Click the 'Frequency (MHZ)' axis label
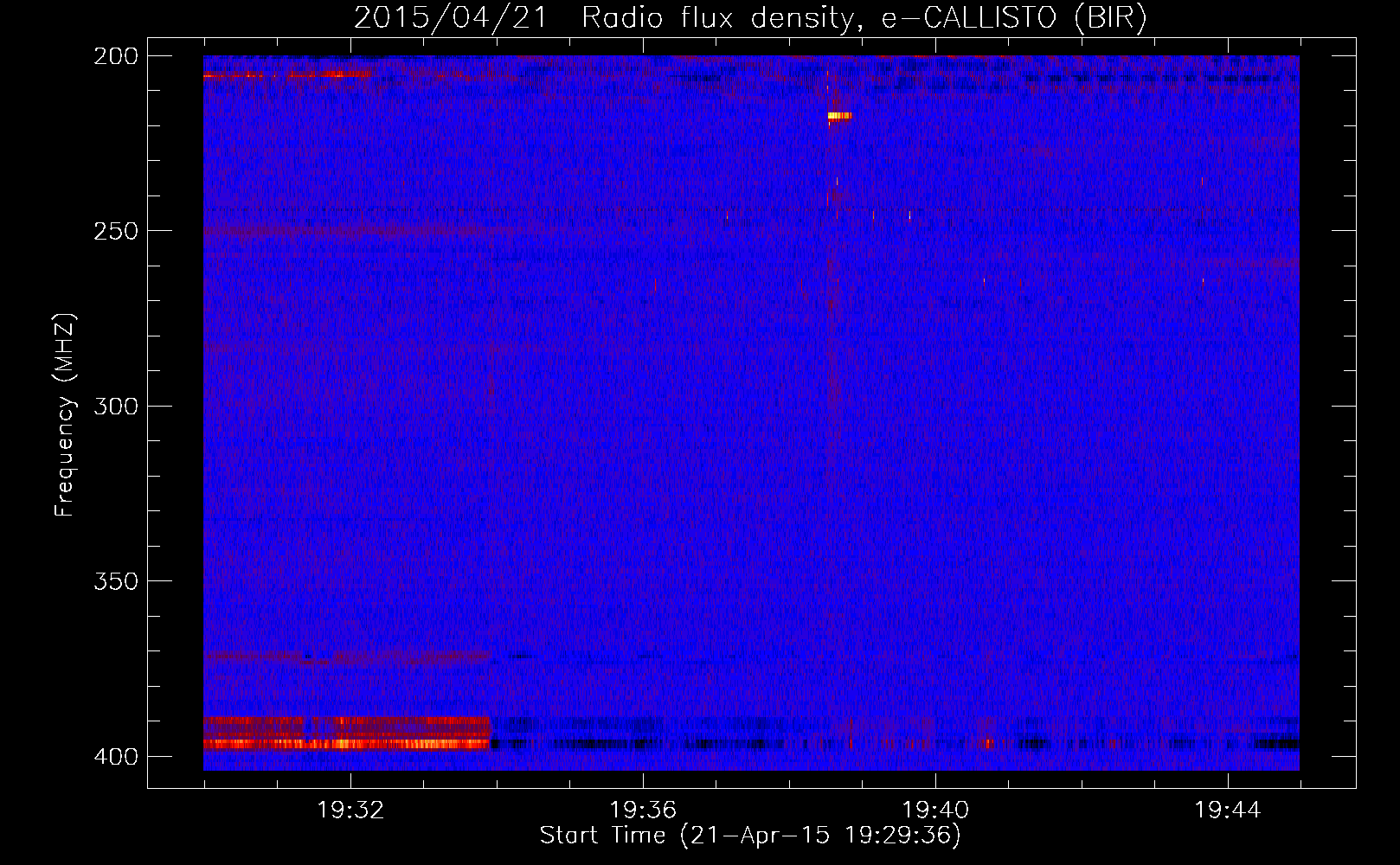The height and width of the screenshot is (865, 1400). 65,415
